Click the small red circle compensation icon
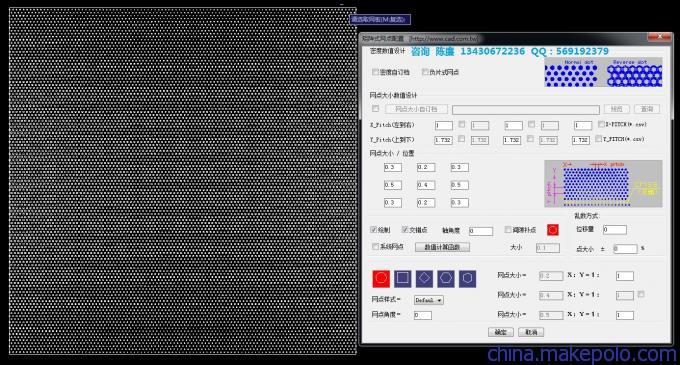 coord(552,230)
